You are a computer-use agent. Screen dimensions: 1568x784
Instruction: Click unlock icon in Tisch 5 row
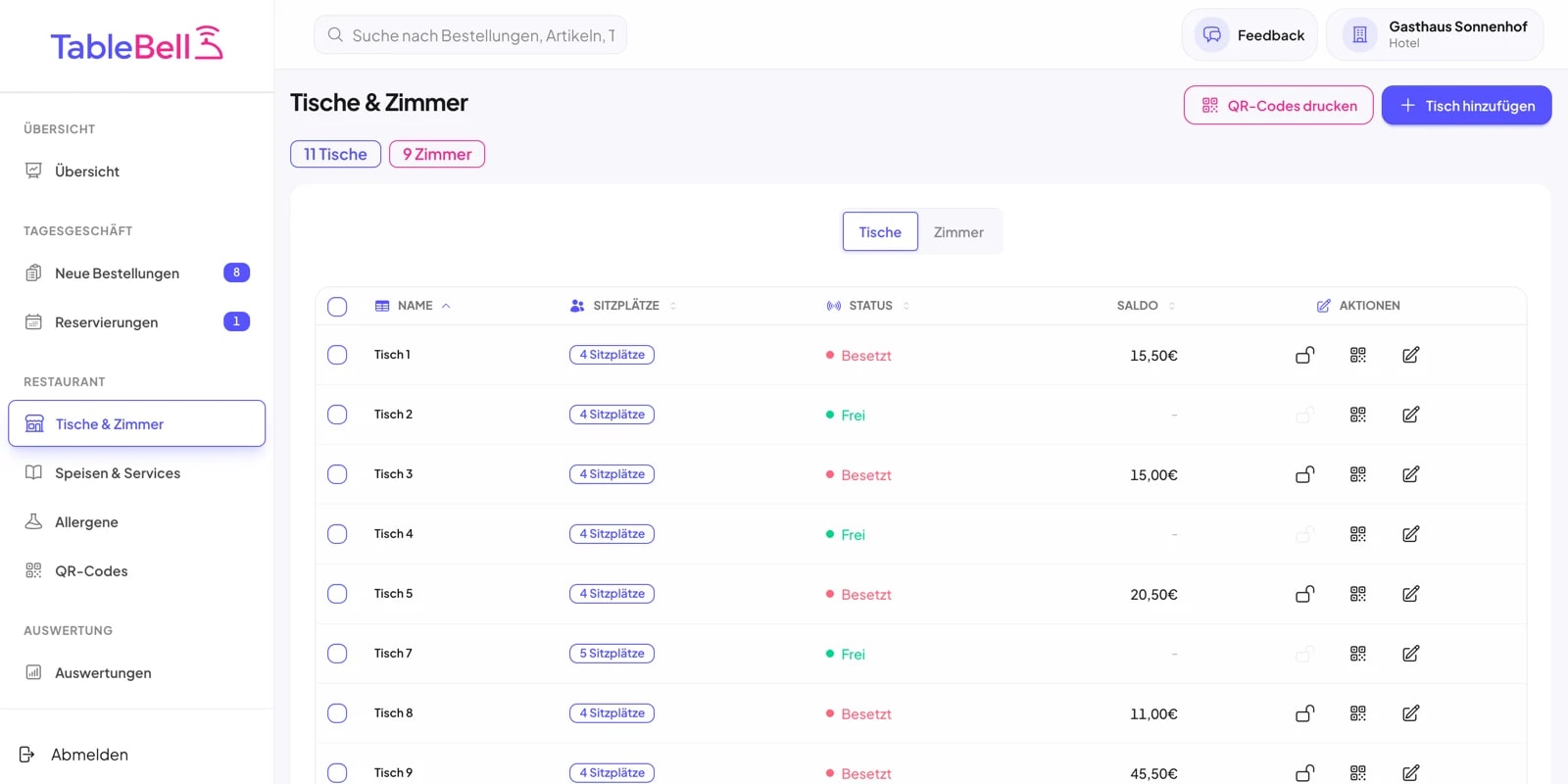point(1304,594)
